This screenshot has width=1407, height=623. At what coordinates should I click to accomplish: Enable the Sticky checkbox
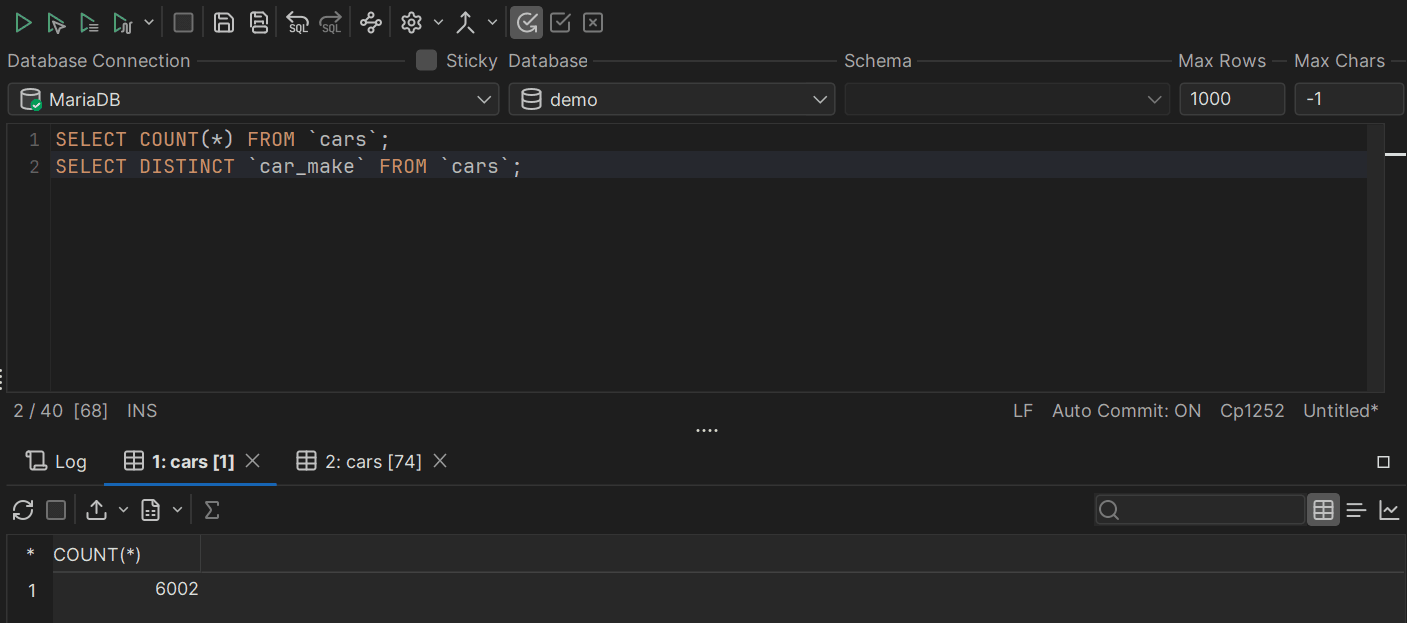click(427, 60)
